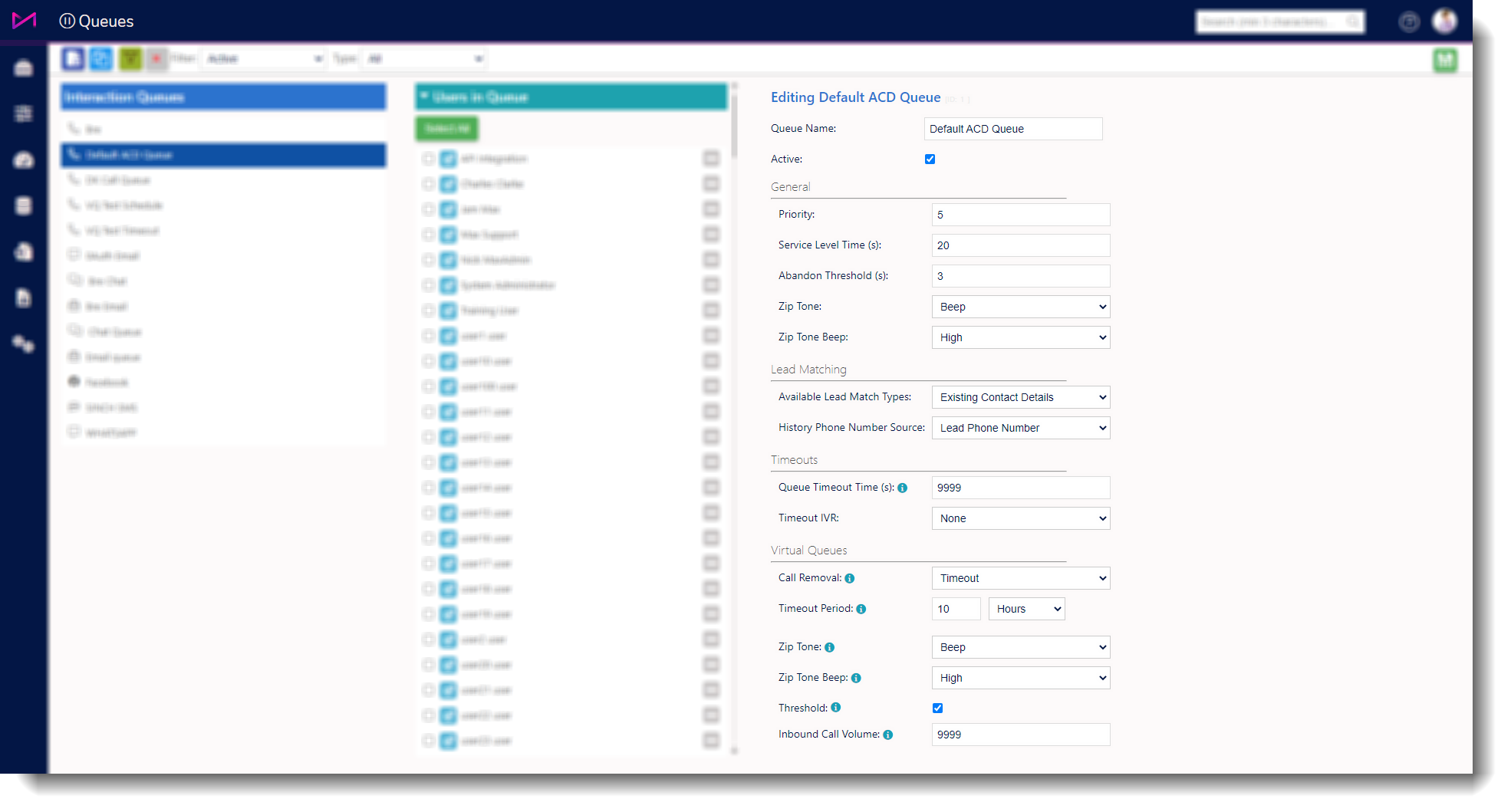Select Default ACD Queue in list
1511x812 pixels.
[x=223, y=155]
